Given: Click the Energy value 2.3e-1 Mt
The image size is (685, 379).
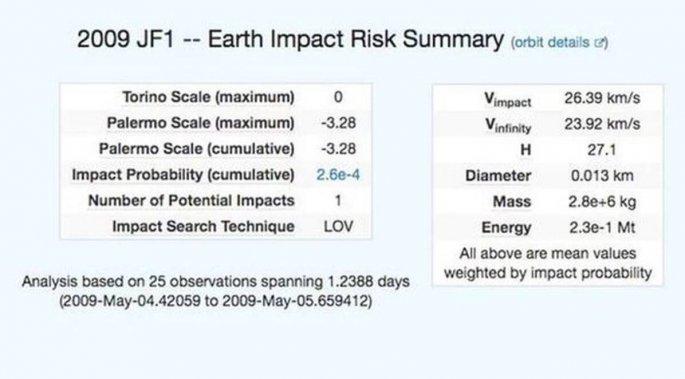Looking at the screenshot, I should 602,227.
